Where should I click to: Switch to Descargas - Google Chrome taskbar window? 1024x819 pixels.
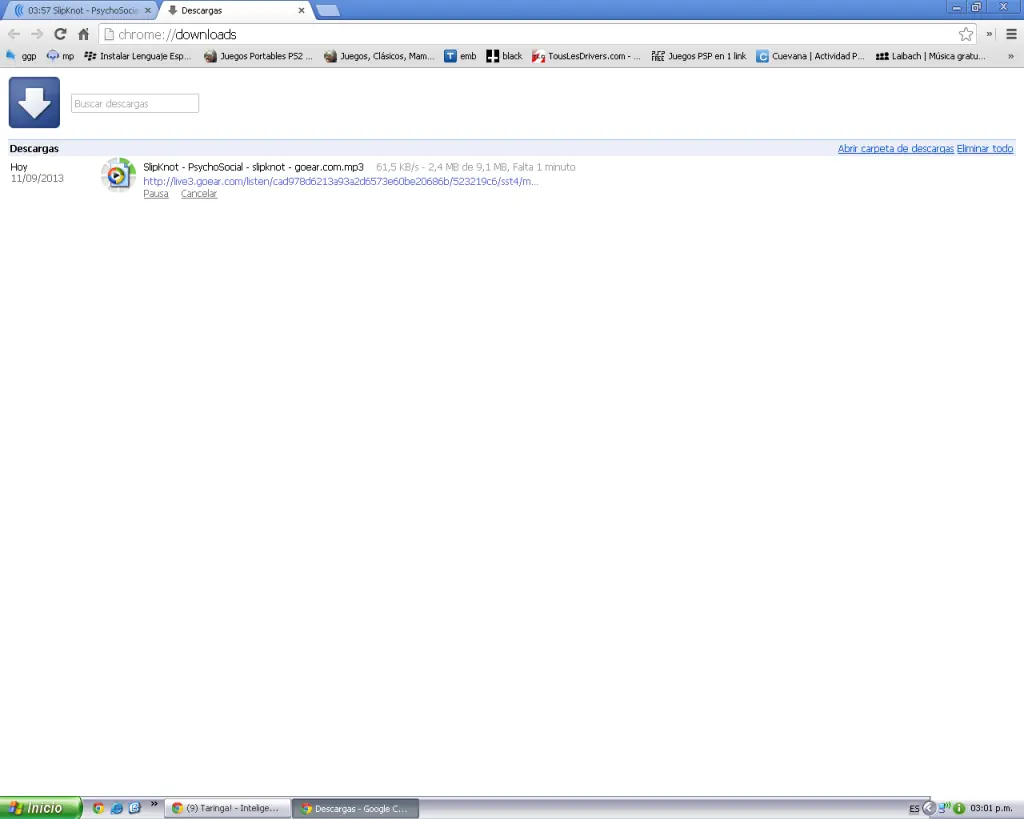tap(355, 809)
